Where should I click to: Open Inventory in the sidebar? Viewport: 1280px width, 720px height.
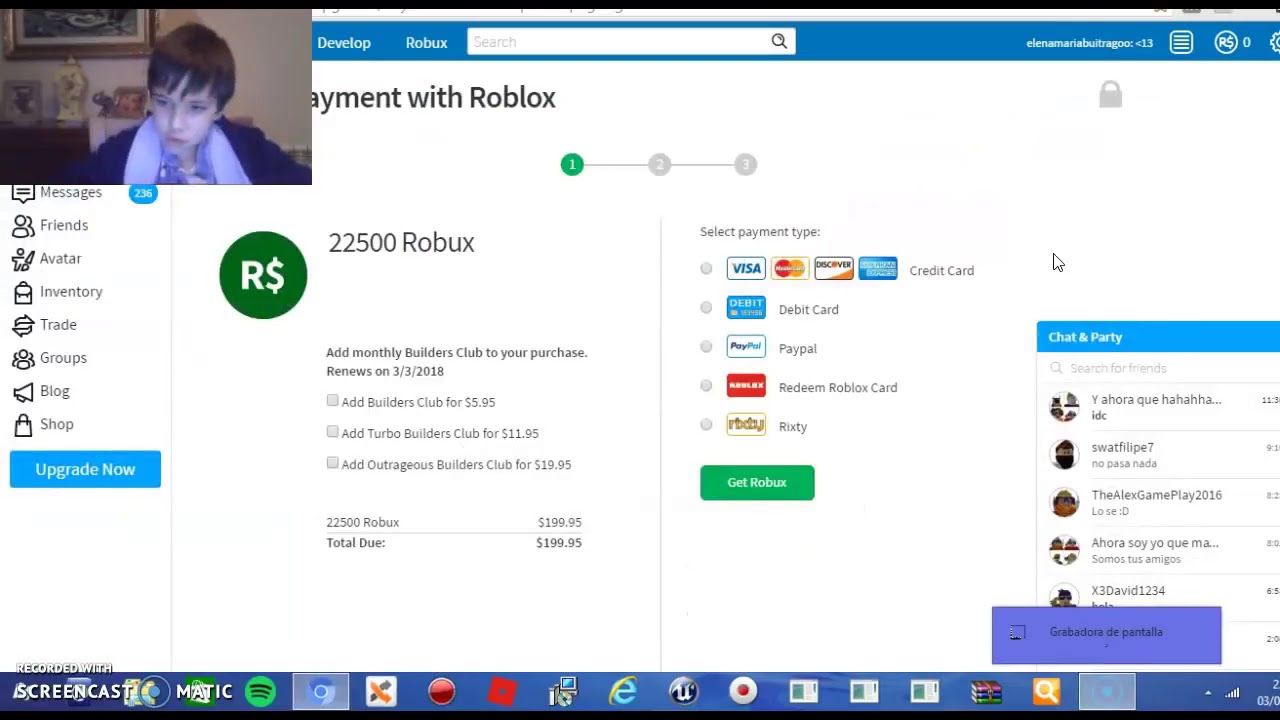(71, 291)
